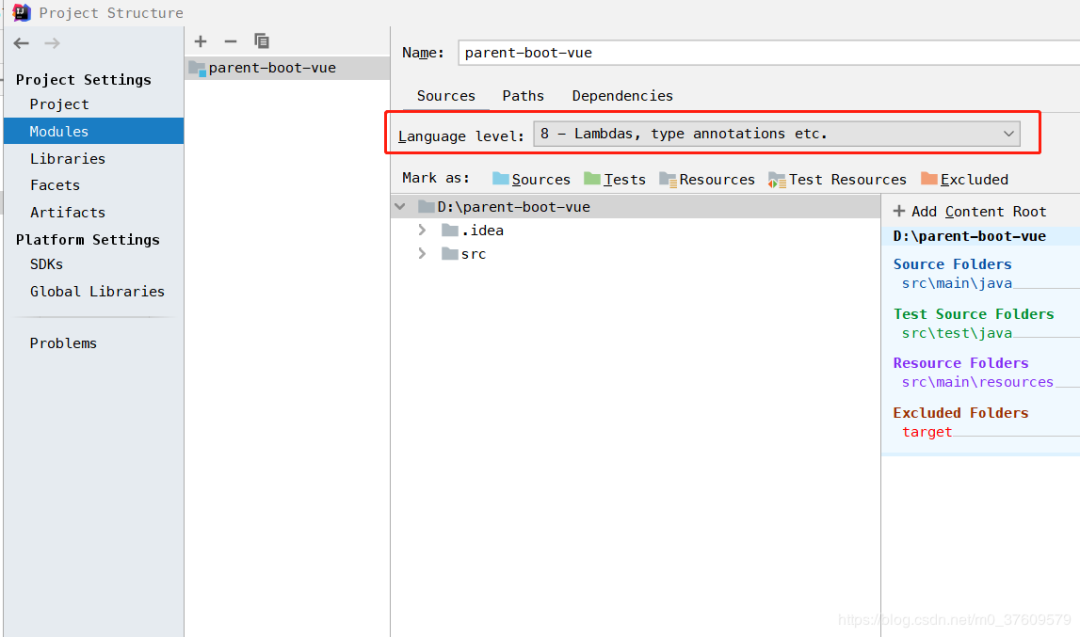
Task: Select Modules in the sidebar
Action: click(x=94, y=131)
